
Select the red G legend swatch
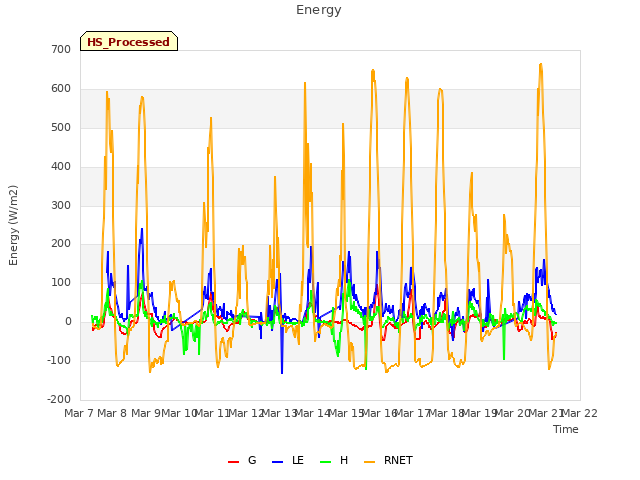(233, 462)
